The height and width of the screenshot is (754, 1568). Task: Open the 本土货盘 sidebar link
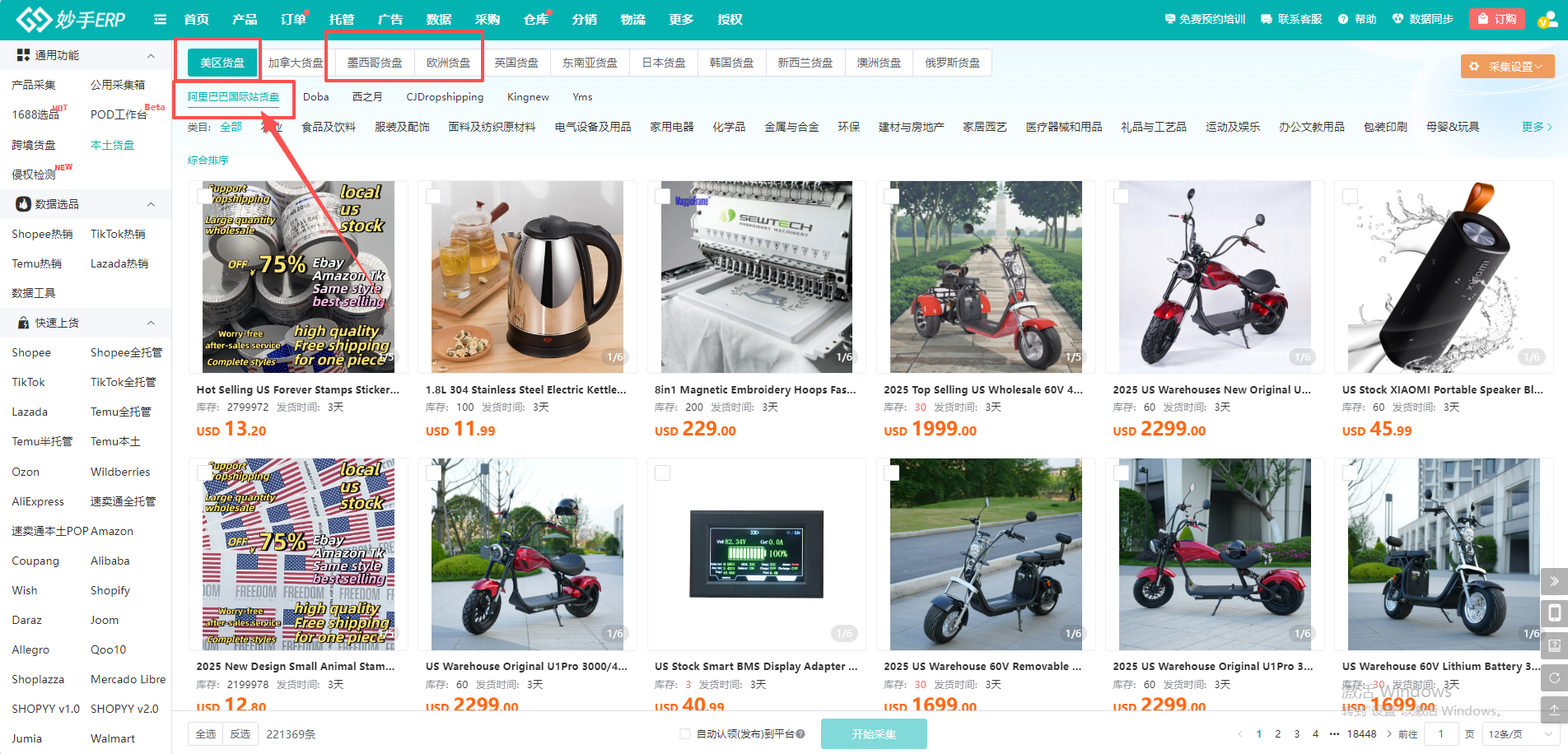[x=112, y=145]
